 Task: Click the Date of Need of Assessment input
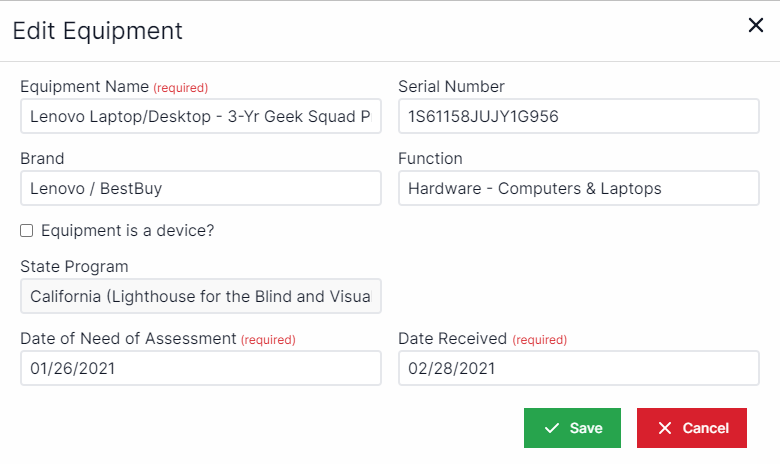tap(200, 368)
